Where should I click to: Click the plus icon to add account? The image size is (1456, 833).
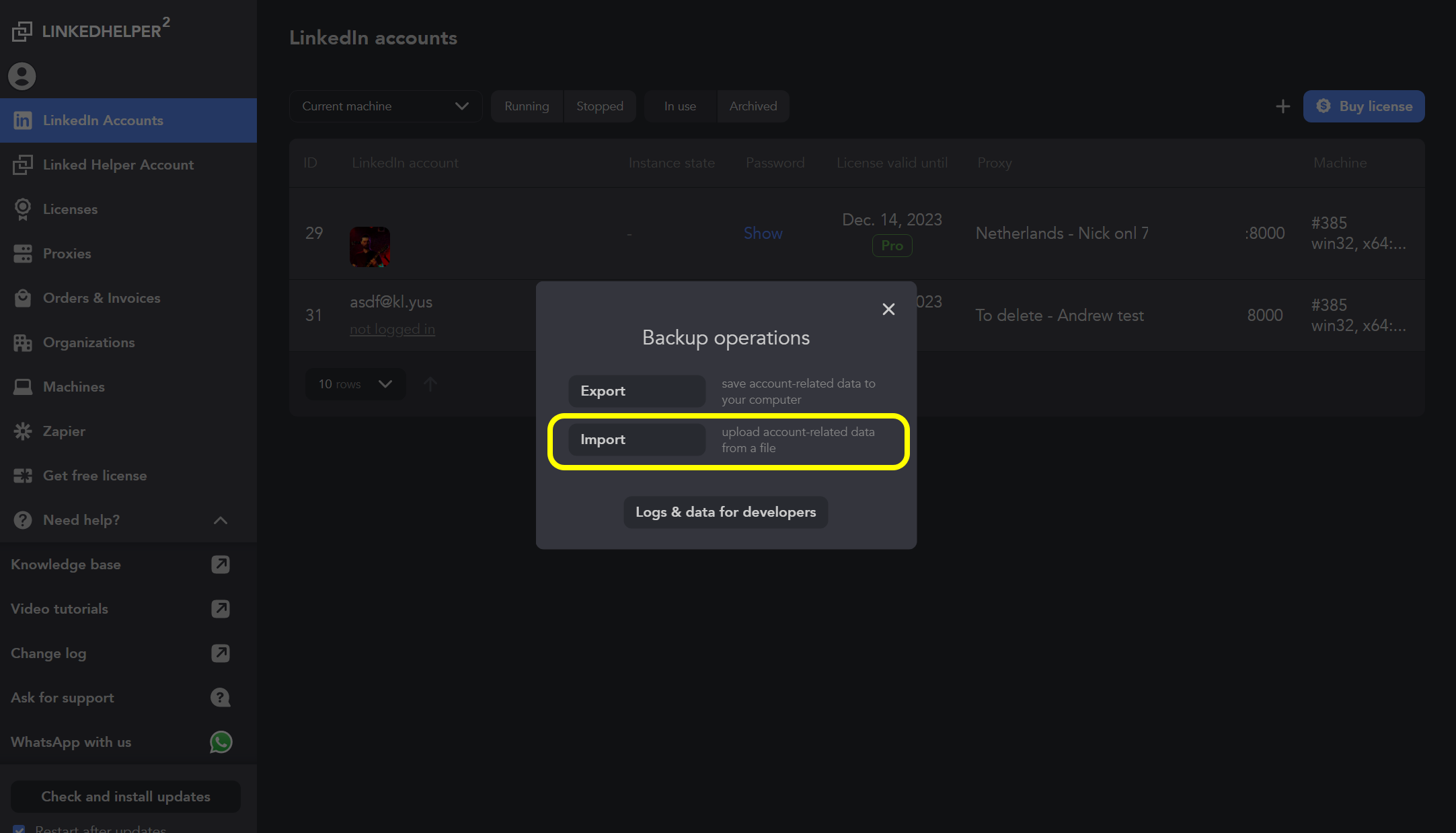1282,106
